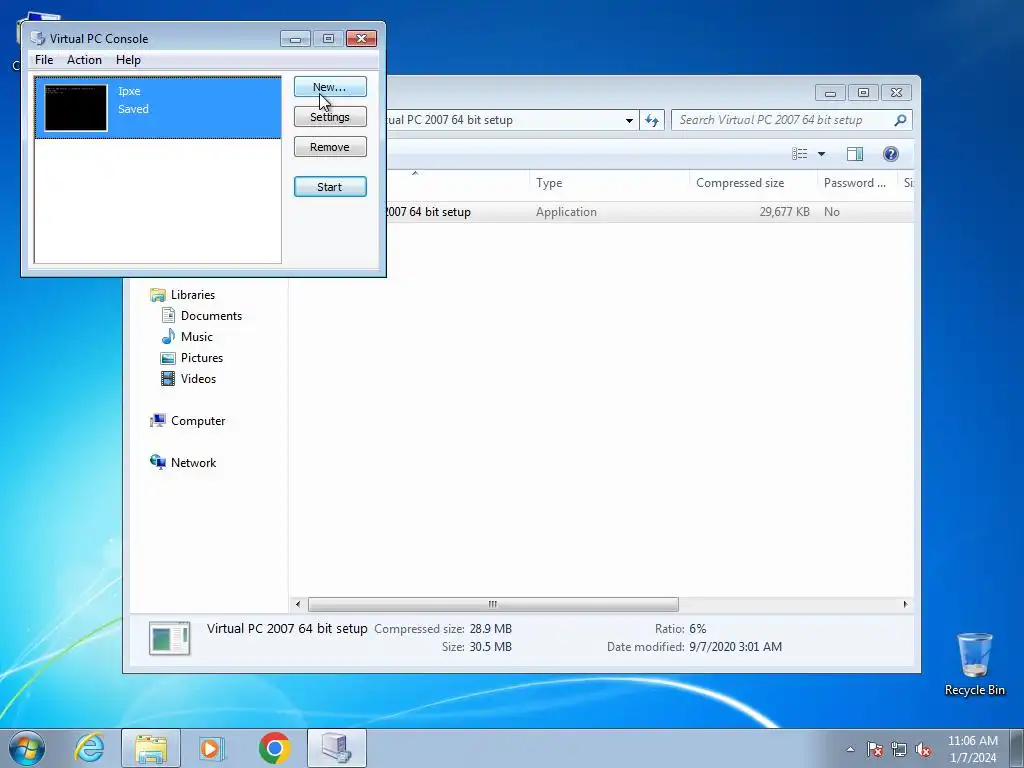Open Libraries in the navigation pane
This screenshot has height=768, width=1024.
click(193, 295)
